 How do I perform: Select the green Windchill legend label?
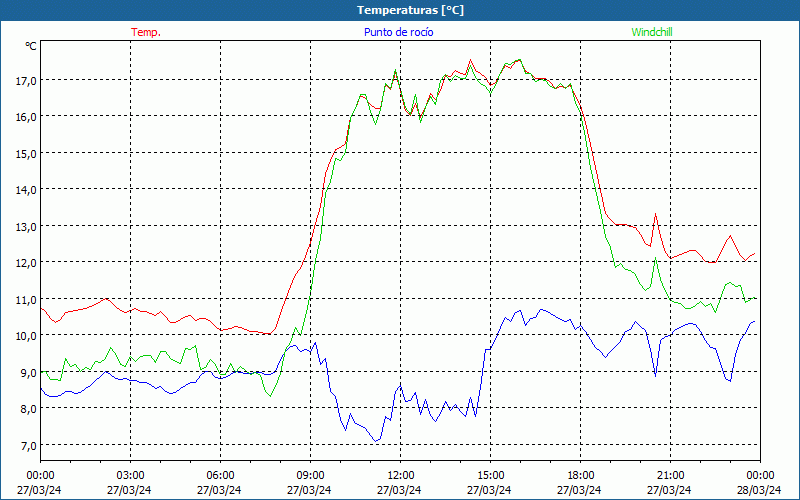tap(652, 32)
